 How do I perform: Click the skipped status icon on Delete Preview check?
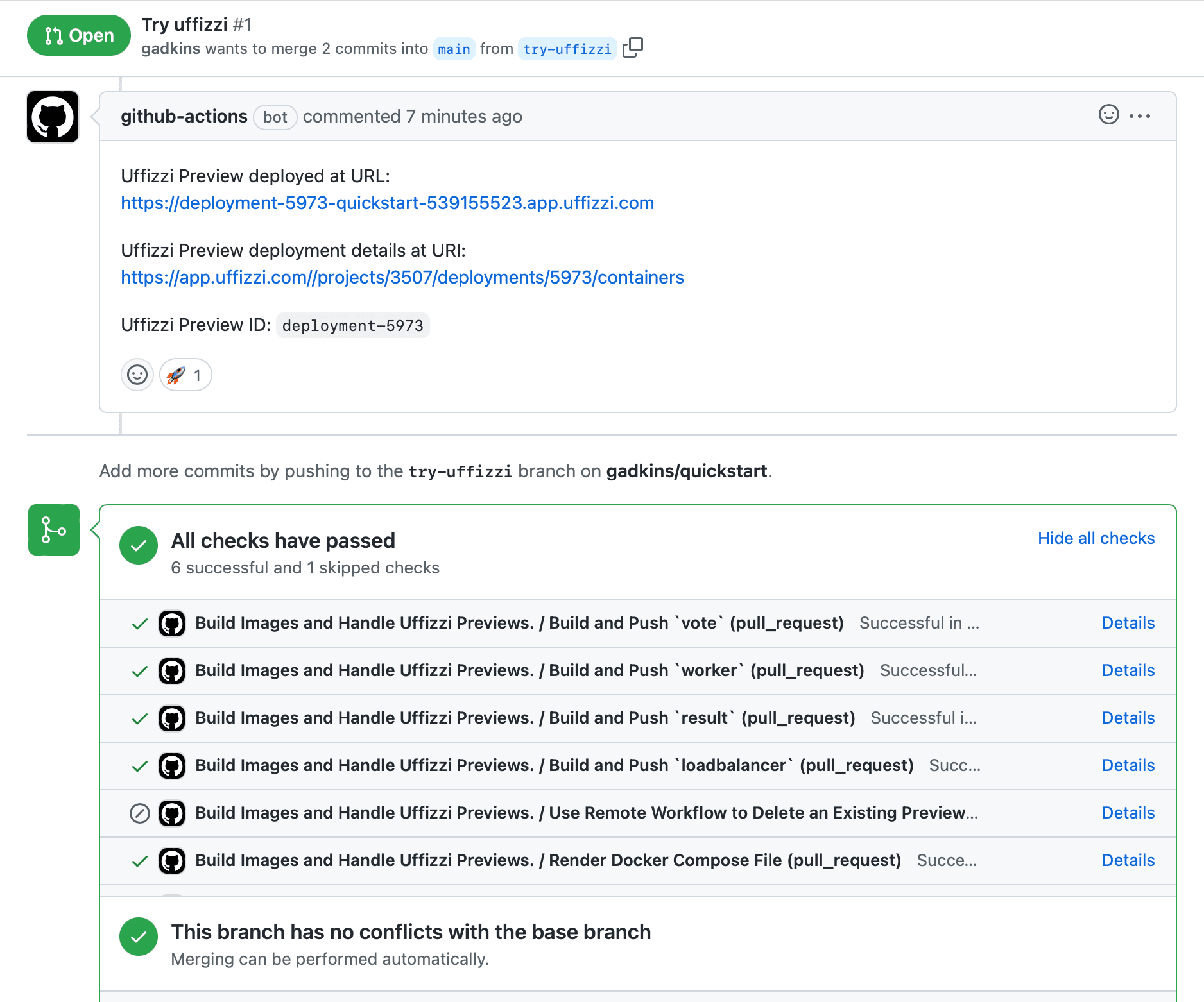pos(139,813)
